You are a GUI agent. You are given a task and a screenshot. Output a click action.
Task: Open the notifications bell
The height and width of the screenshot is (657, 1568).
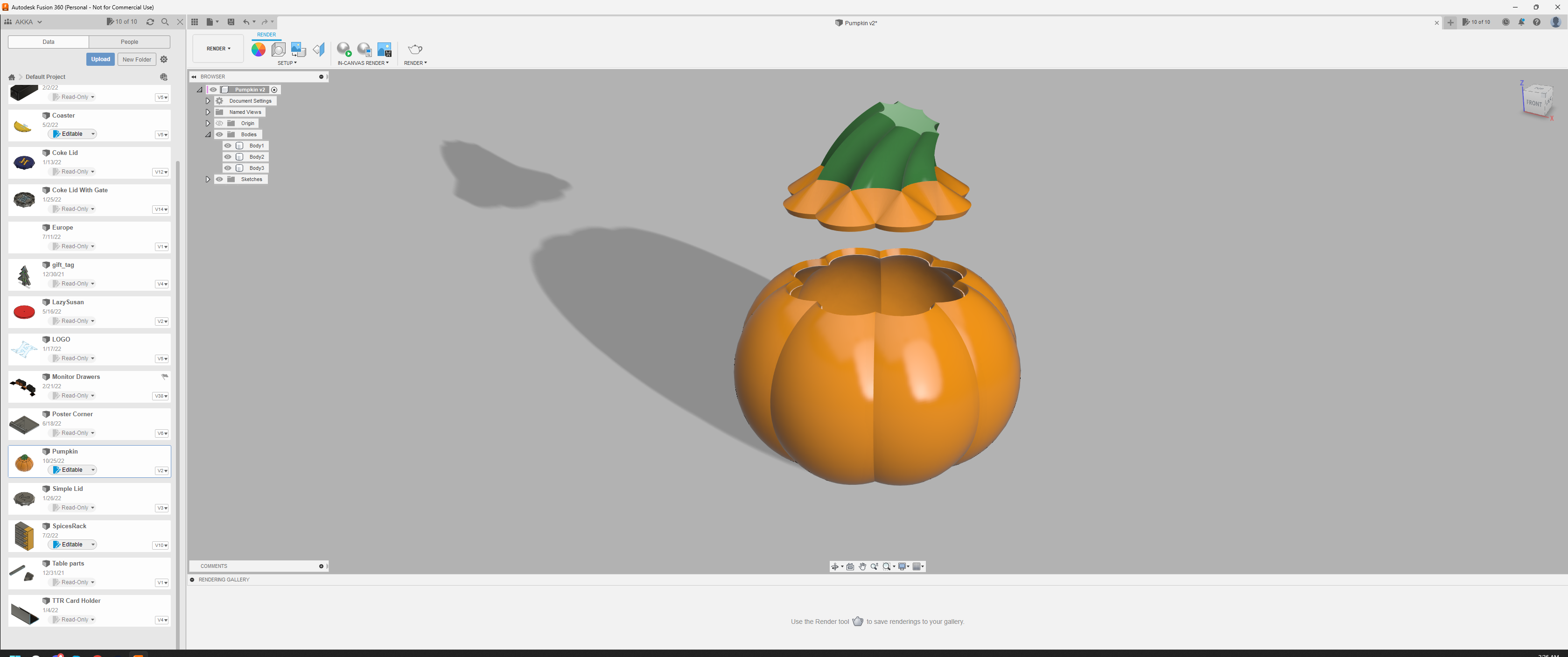(1521, 22)
